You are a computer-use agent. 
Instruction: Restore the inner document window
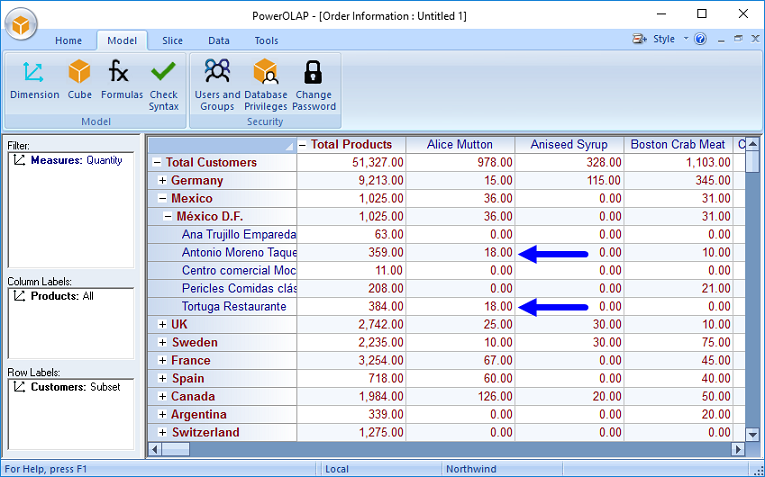point(738,39)
